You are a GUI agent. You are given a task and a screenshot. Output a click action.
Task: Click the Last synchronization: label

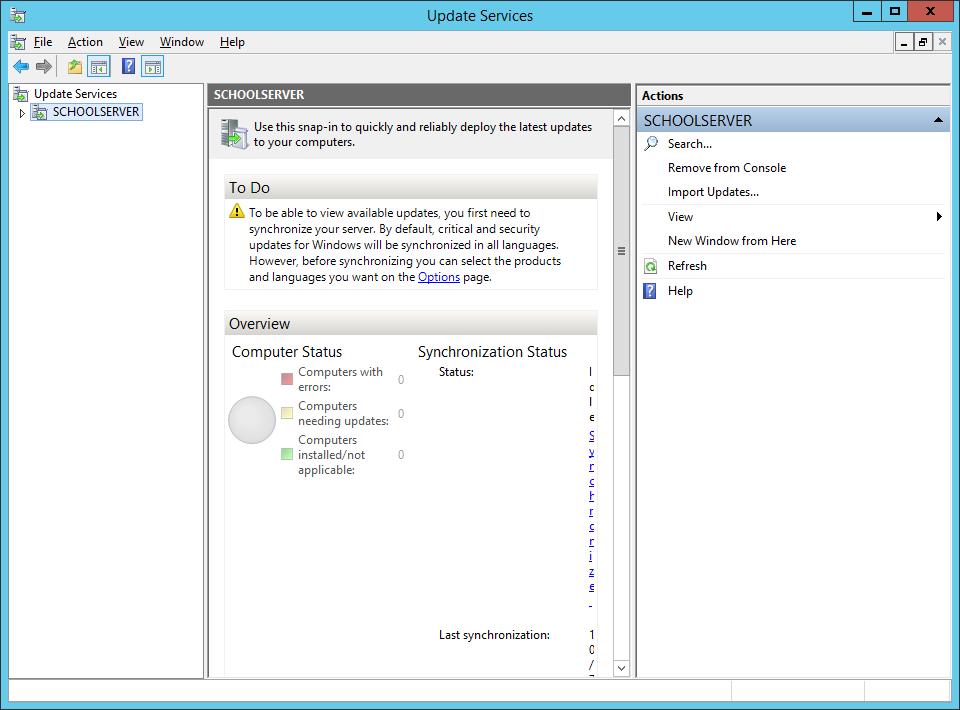(494, 635)
